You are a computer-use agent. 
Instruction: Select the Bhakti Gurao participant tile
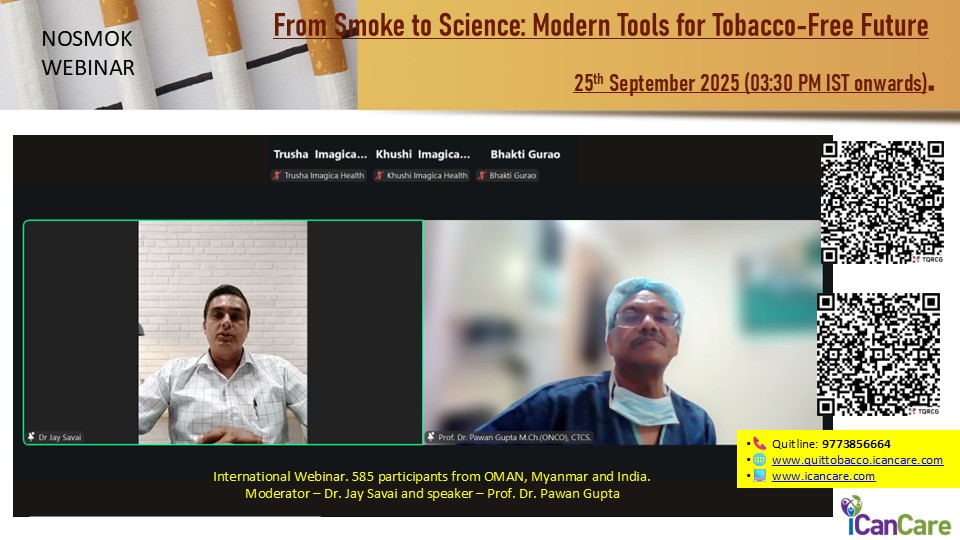click(x=525, y=164)
